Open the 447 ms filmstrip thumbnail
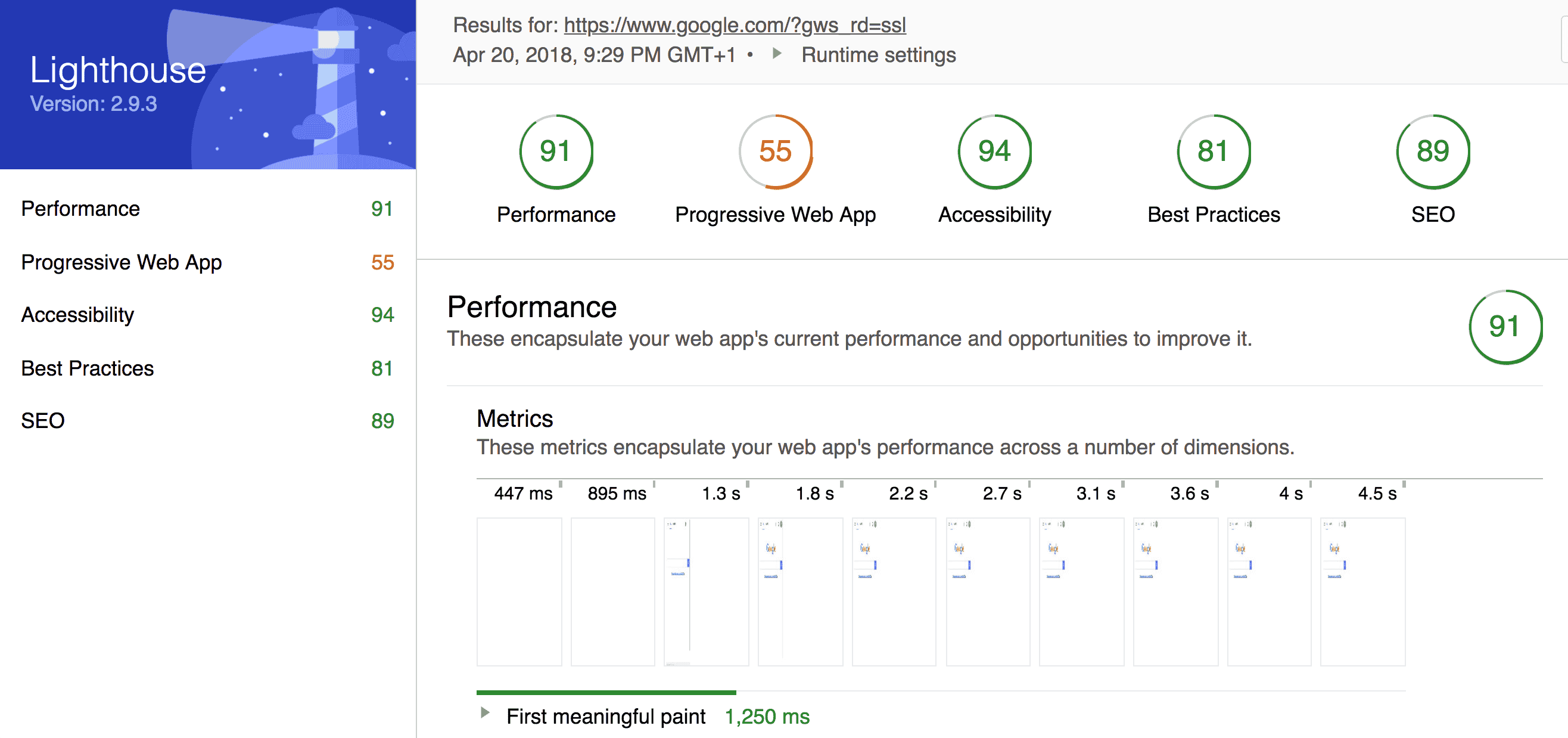The height and width of the screenshot is (738, 1568). click(x=519, y=591)
